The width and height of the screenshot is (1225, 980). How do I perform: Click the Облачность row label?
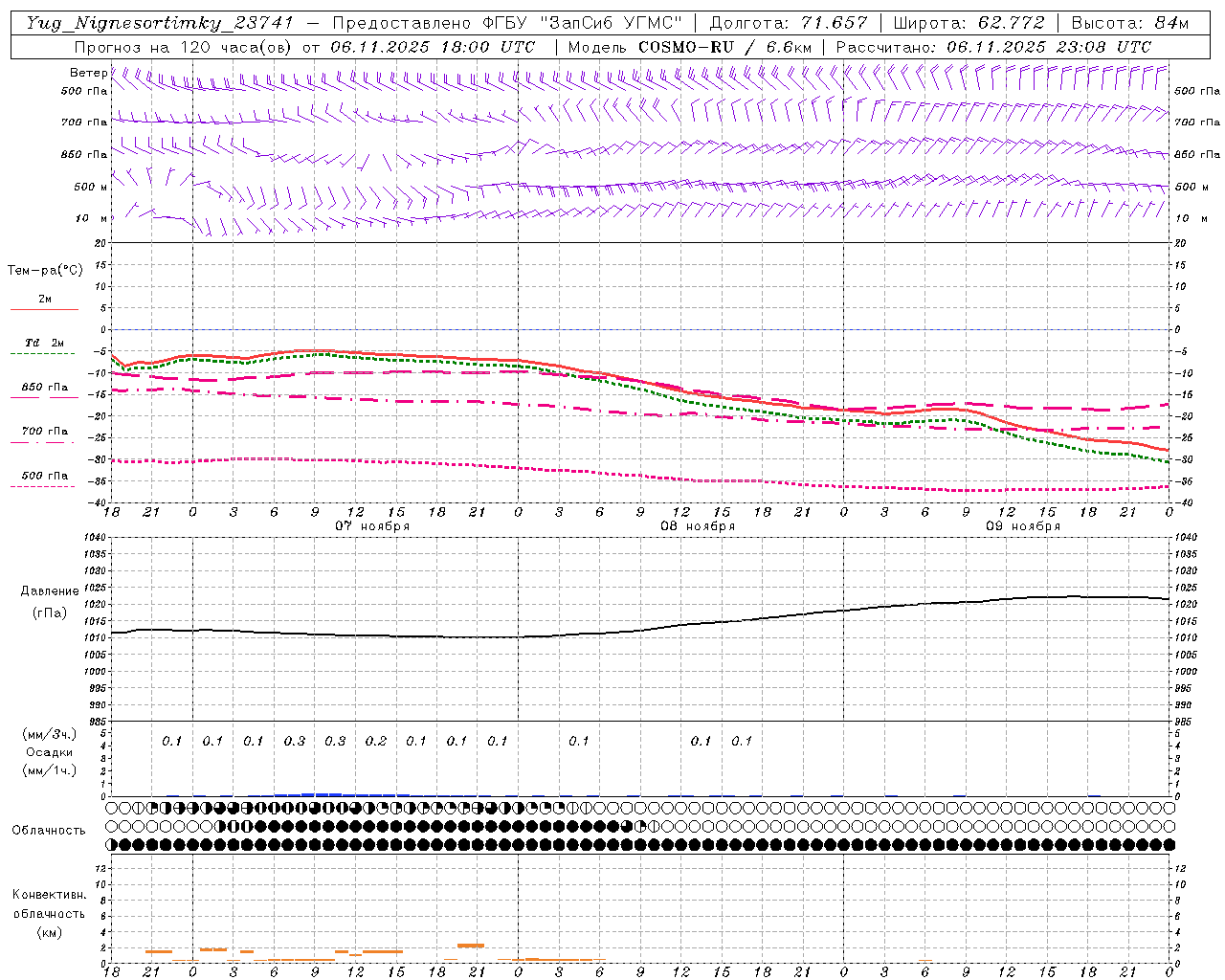(49, 830)
